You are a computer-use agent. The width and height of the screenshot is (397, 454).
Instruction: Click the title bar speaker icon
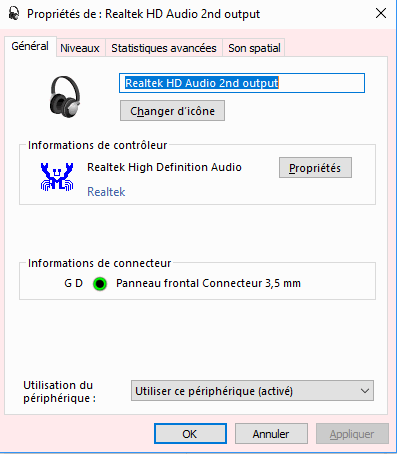click(14, 14)
